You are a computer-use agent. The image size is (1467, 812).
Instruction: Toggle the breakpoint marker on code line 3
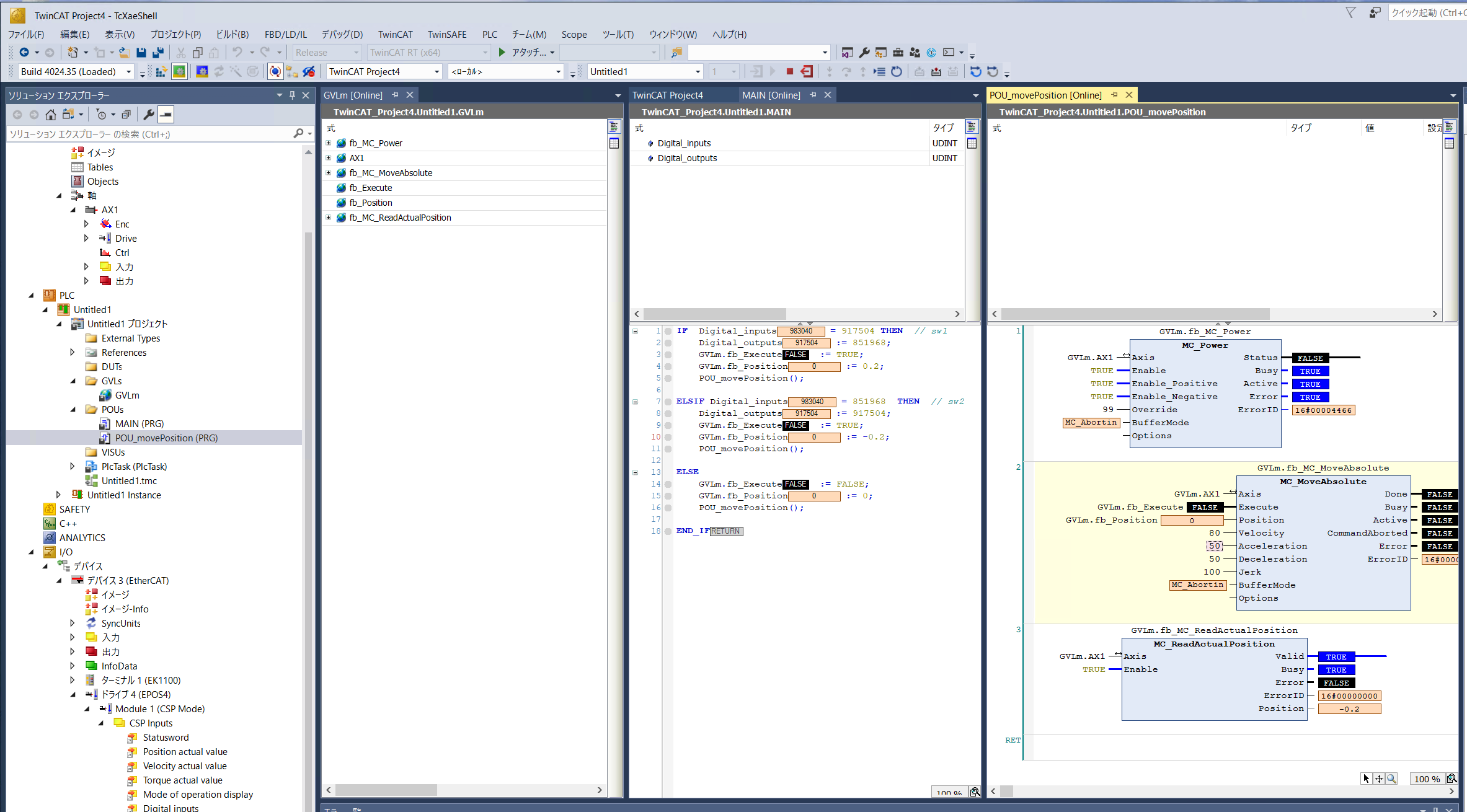pyautogui.click(x=668, y=355)
